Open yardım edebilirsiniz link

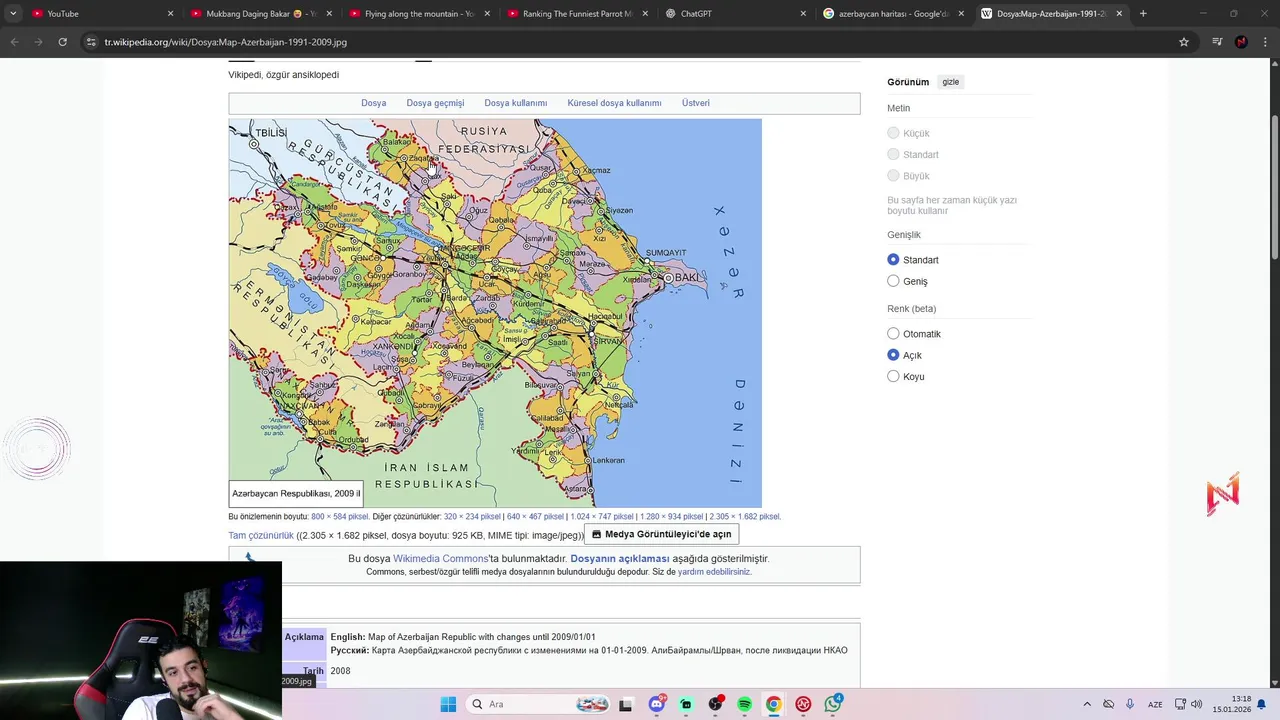[714, 572]
